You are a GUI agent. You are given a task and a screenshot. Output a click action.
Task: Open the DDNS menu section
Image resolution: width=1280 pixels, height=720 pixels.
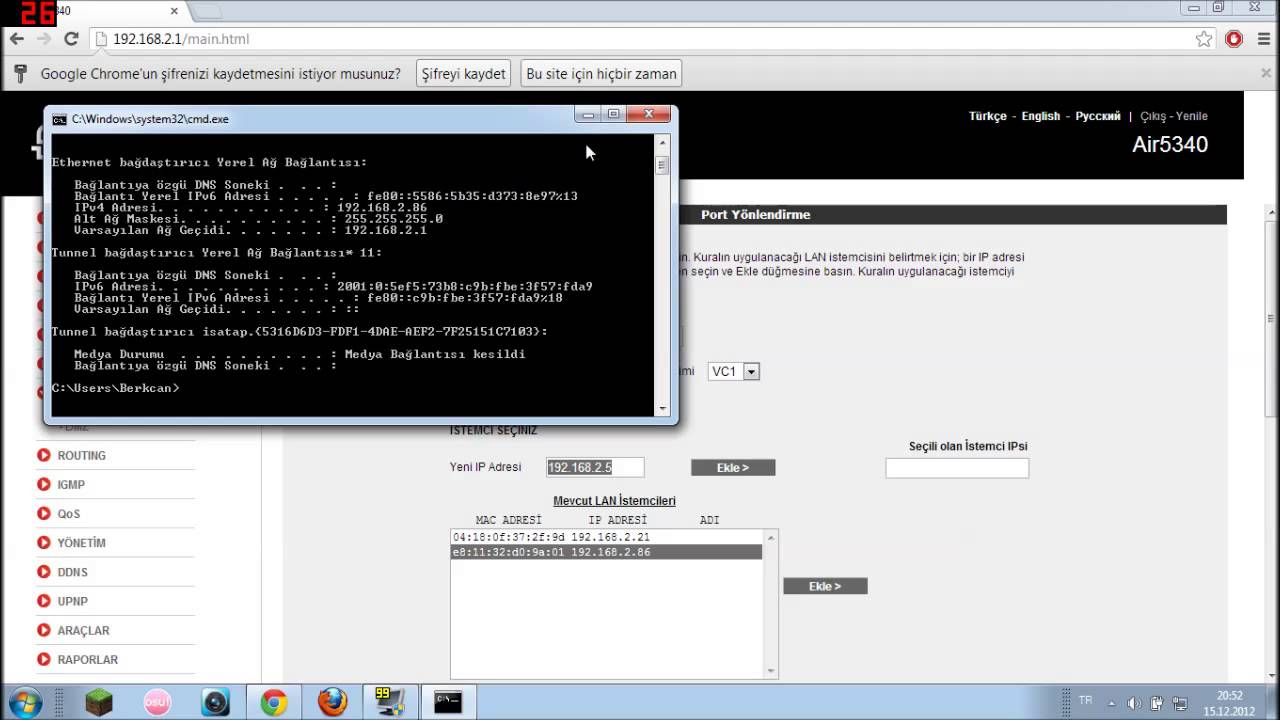[72, 572]
